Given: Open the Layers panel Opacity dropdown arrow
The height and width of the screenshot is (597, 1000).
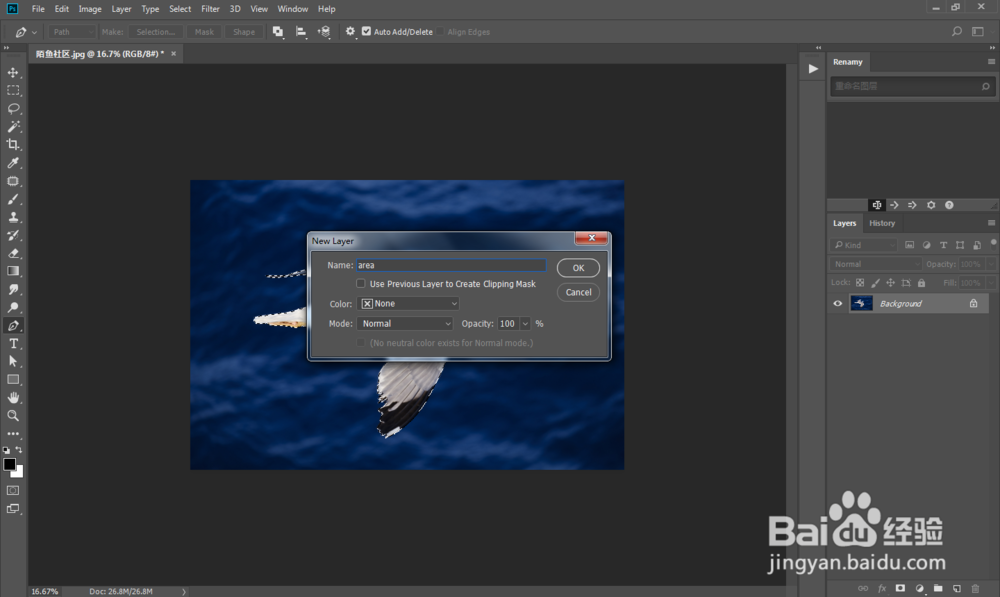Looking at the screenshot, I should coord(991,264).
